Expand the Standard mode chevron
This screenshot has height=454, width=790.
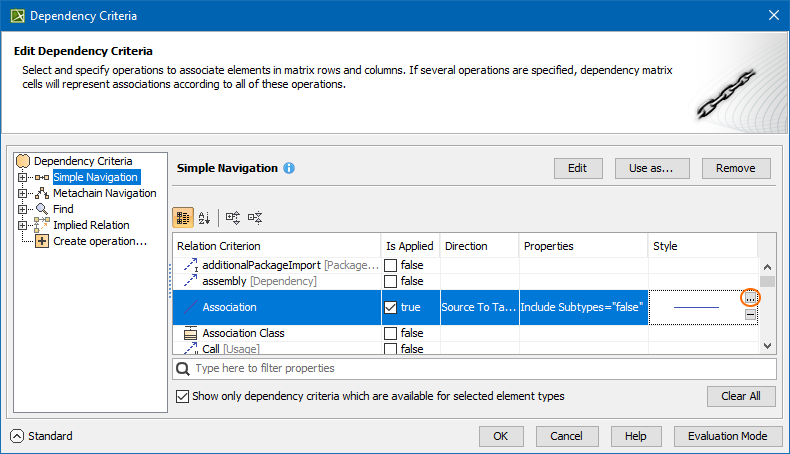click(16, 436)
